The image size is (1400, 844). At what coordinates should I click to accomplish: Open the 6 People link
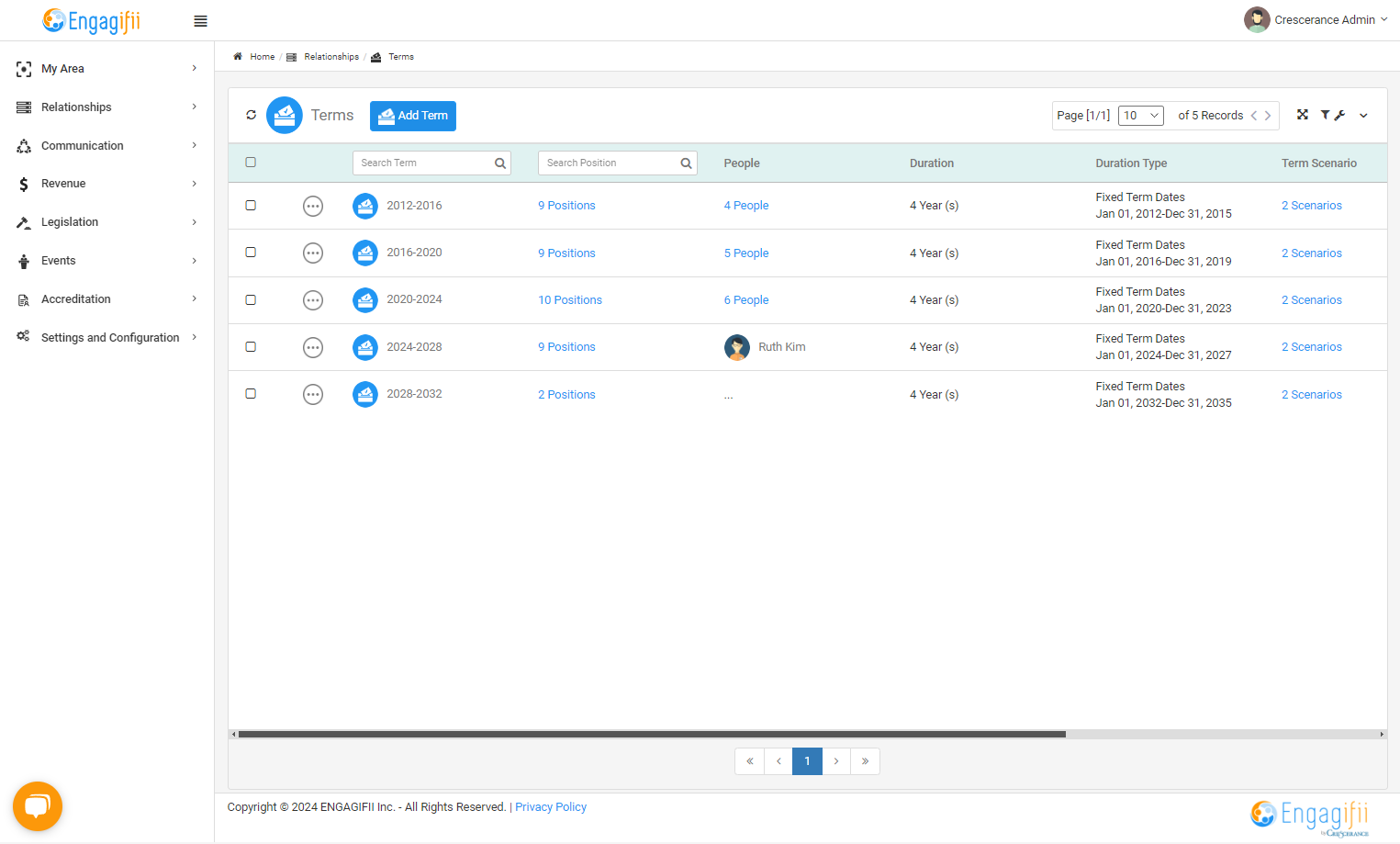(746, 300)
